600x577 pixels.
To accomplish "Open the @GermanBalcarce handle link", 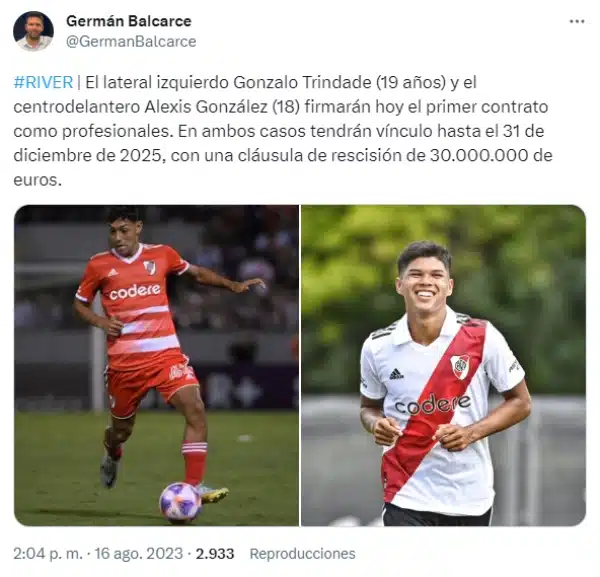I will [x=131, y=41].
